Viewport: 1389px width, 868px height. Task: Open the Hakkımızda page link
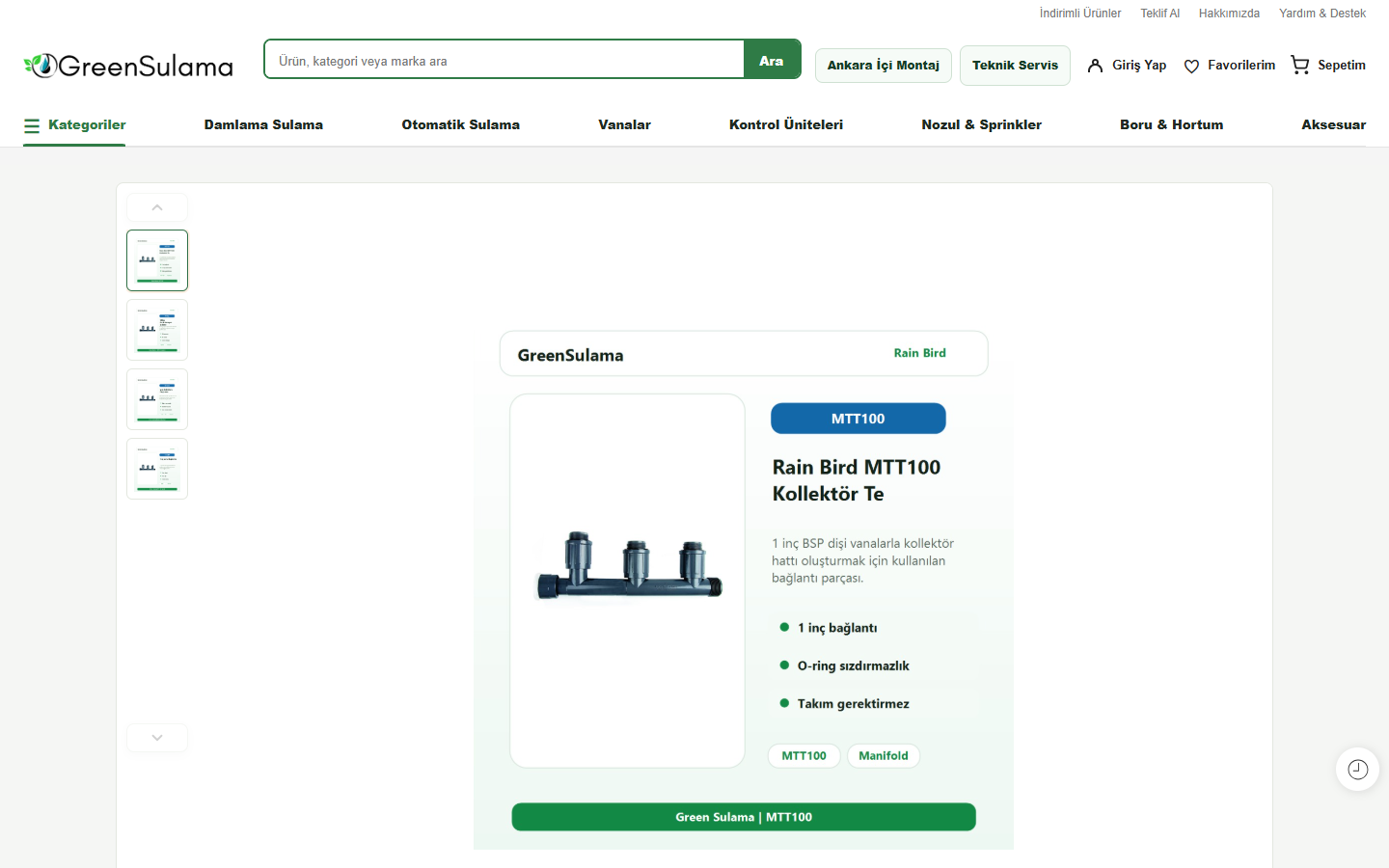click(1229, 14)
